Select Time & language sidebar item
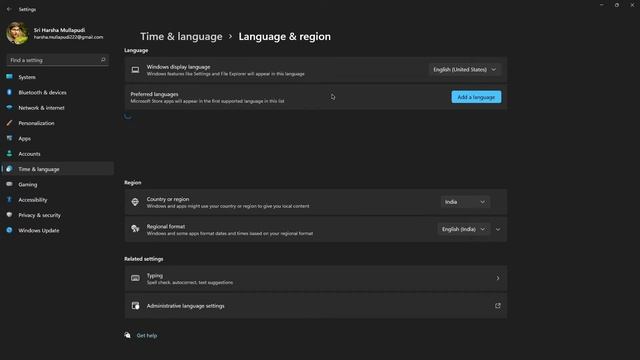 coord(58,169)
